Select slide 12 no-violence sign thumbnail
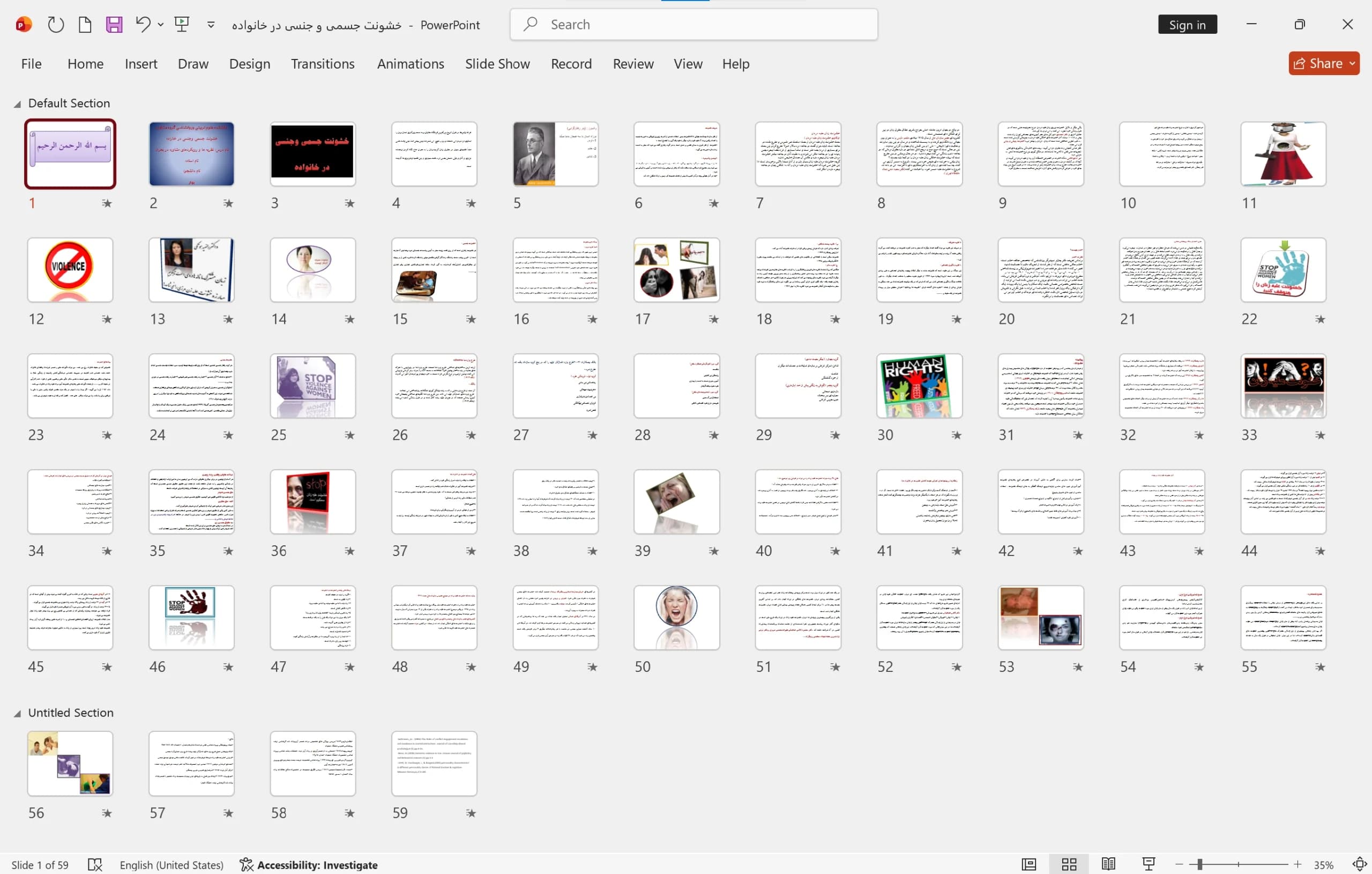Viewport: 1372px width, 874px height. [70, 270]
